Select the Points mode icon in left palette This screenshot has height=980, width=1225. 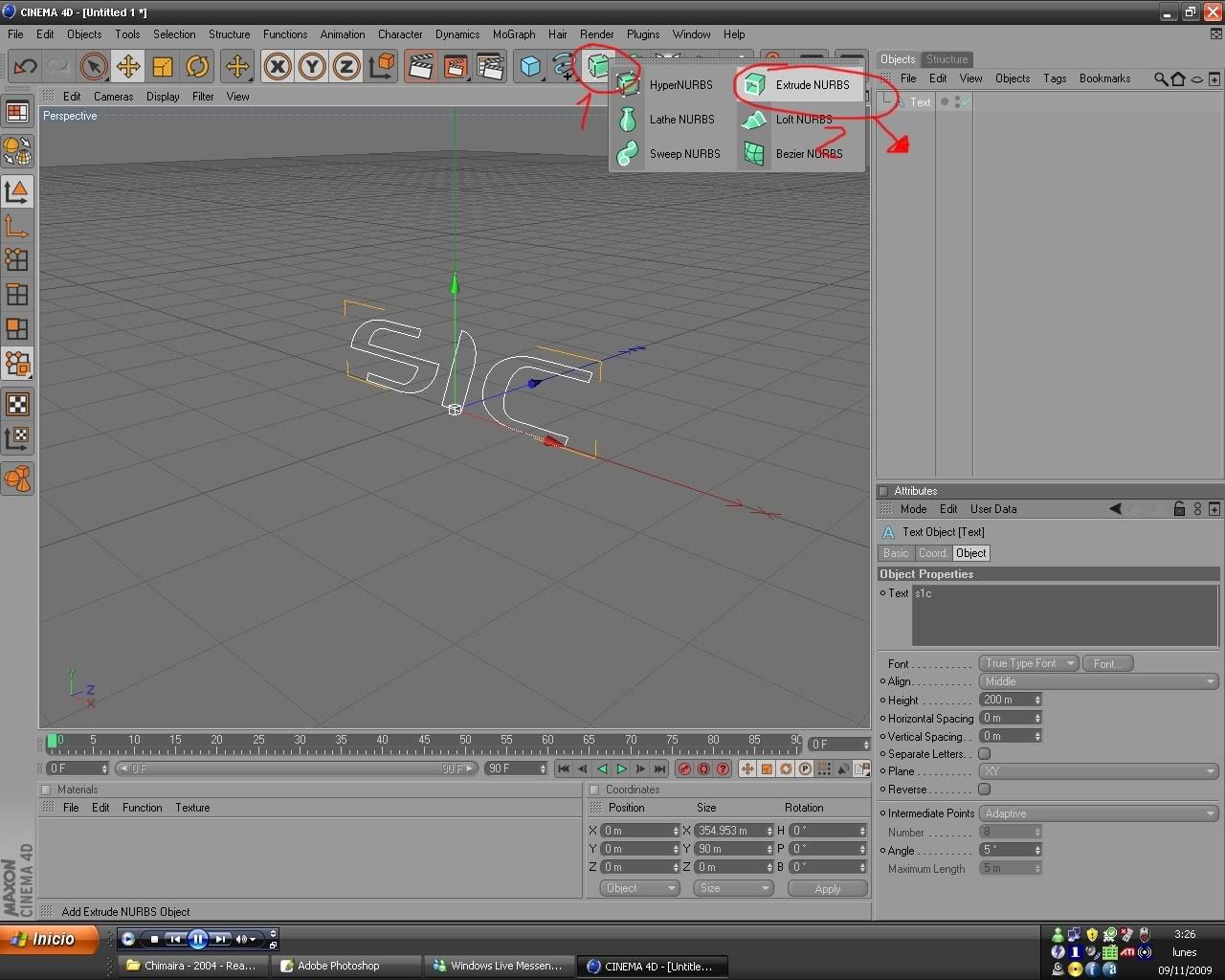[17, 260]
